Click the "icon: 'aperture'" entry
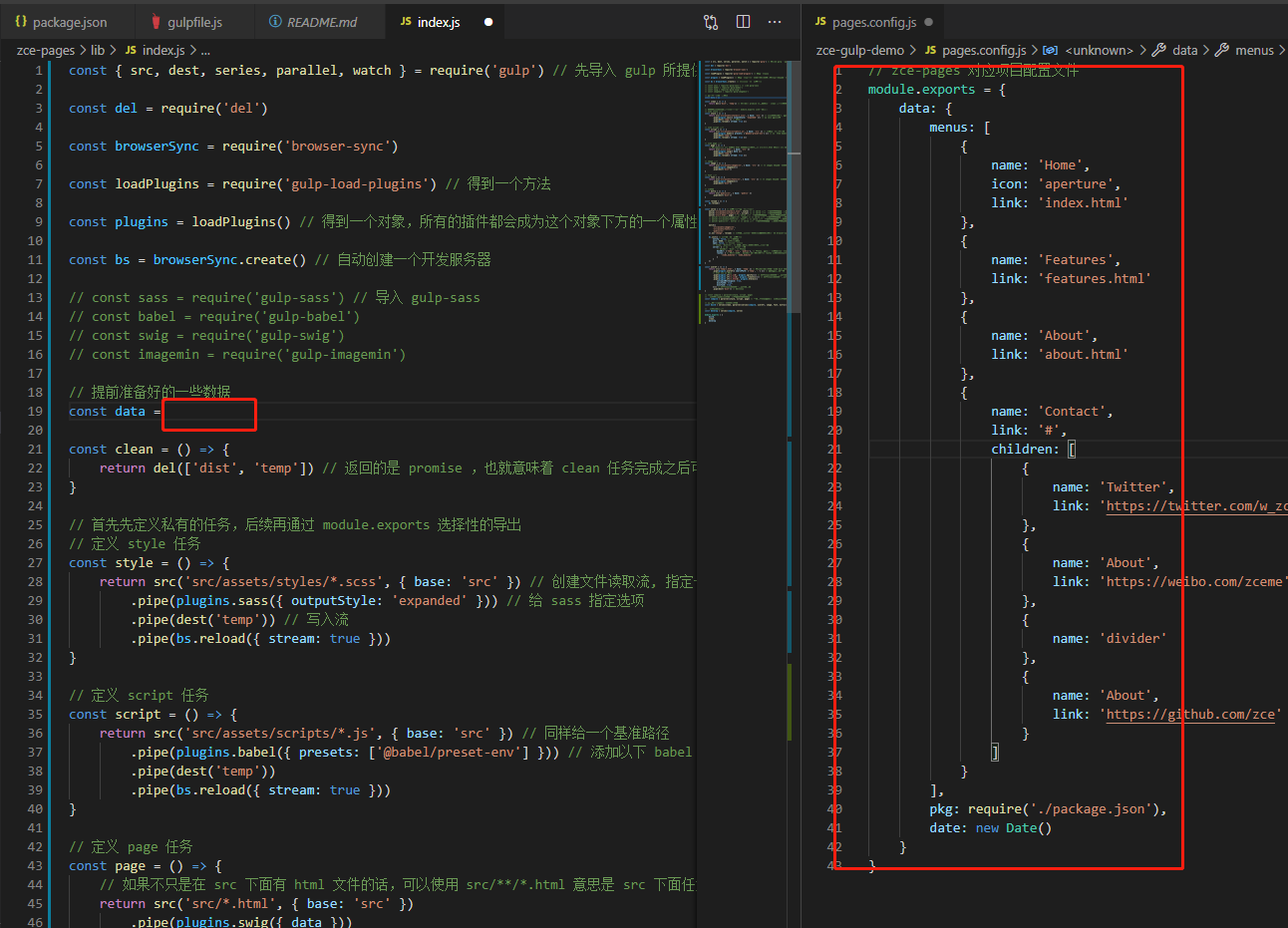This screenshot has height=928, width=1288. click(1056, 184)
